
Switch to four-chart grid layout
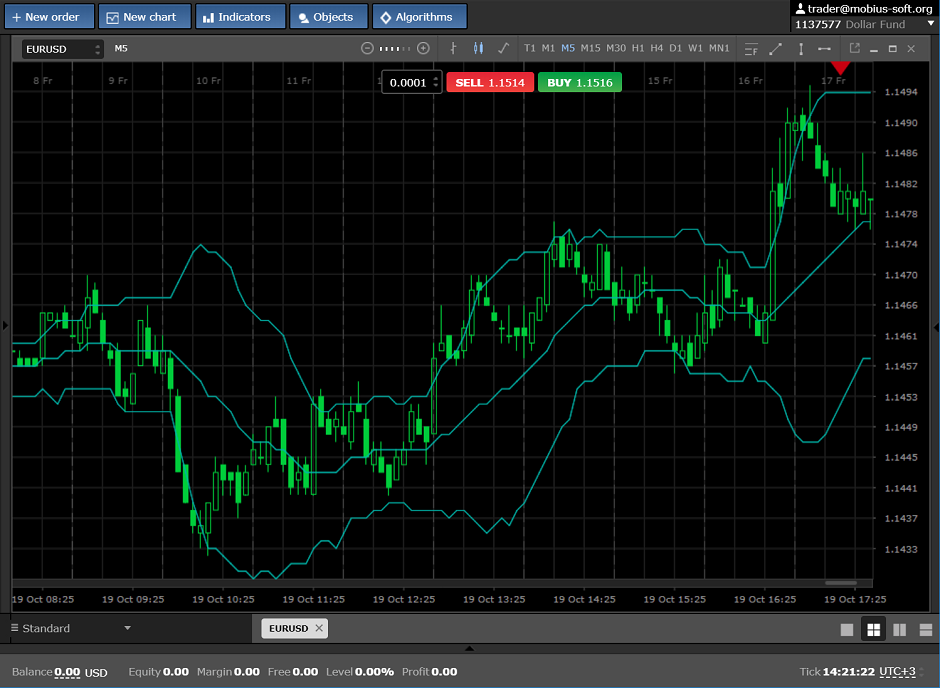click(873, 629)
